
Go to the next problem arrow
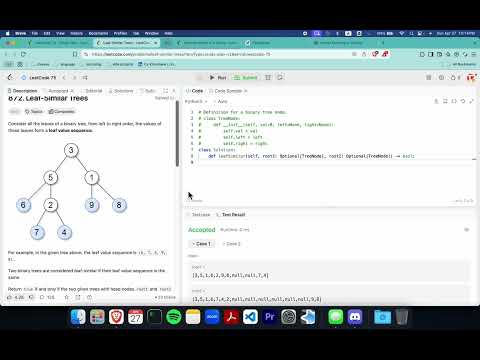pos(74,78)
